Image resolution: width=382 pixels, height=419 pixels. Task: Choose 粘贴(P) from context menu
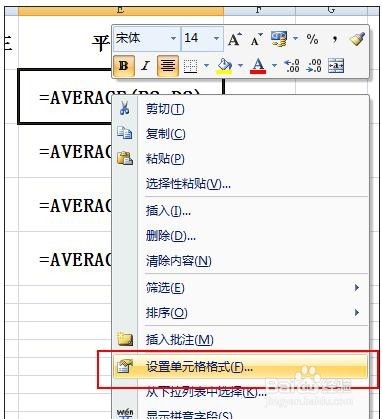241,159
